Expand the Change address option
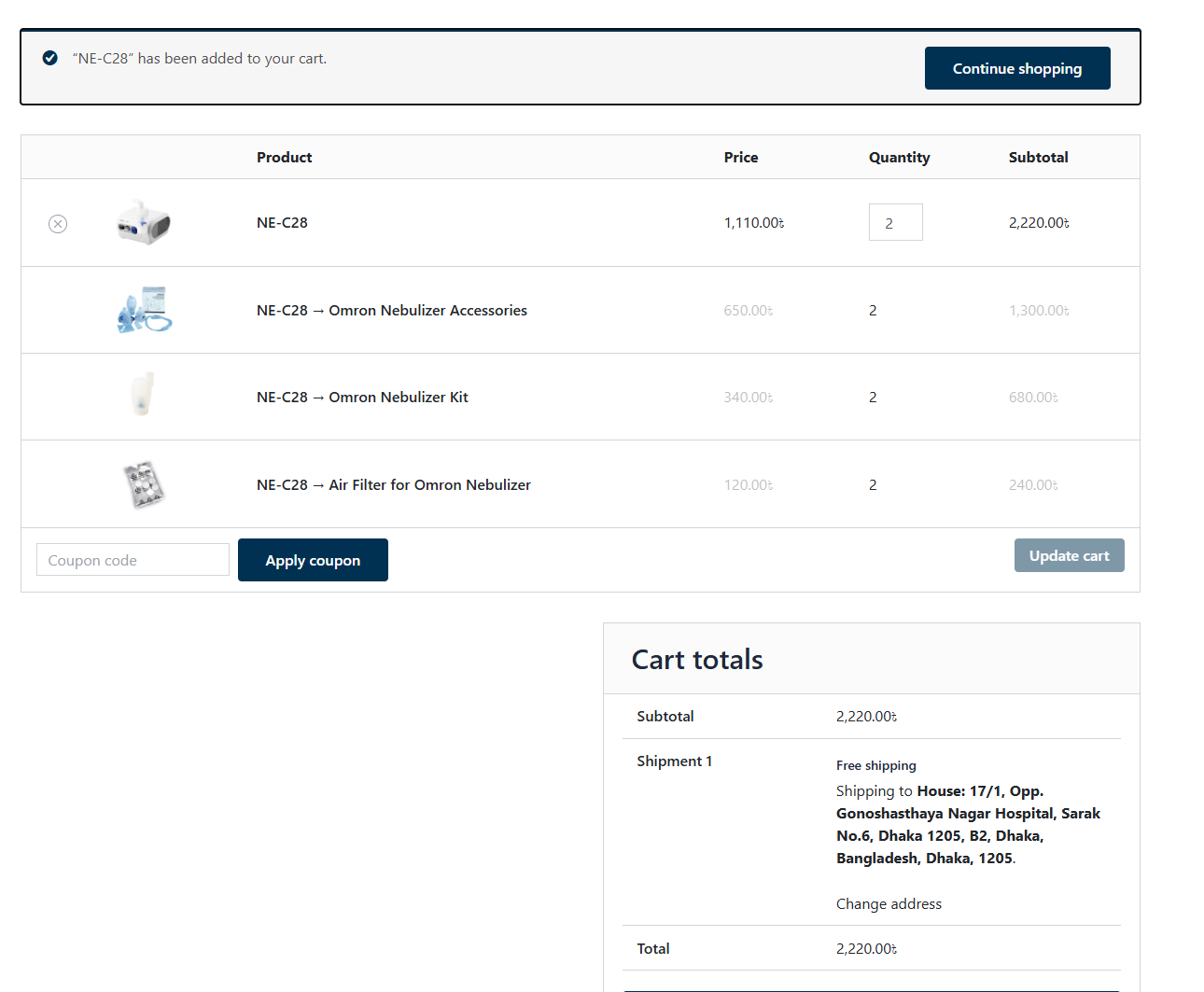The image size is (1204, 992). [889, 903]
